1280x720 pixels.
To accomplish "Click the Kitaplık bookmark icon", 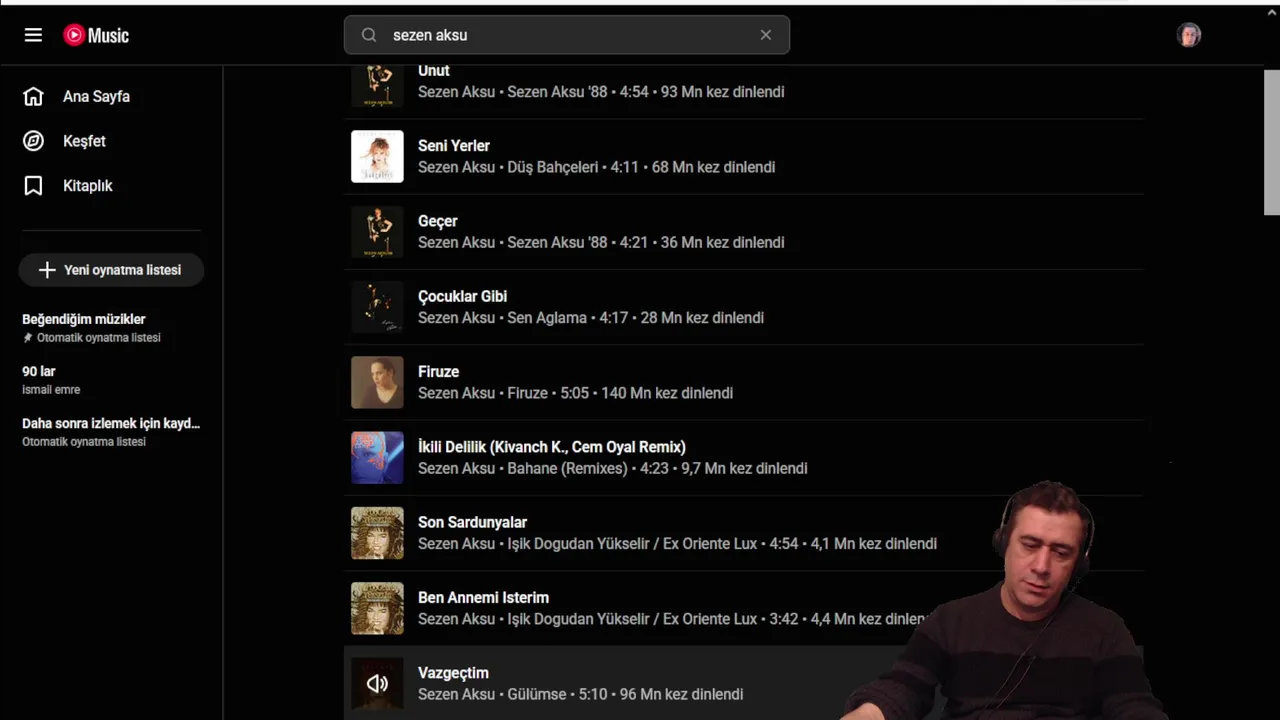I will click(x=33, y=186).
